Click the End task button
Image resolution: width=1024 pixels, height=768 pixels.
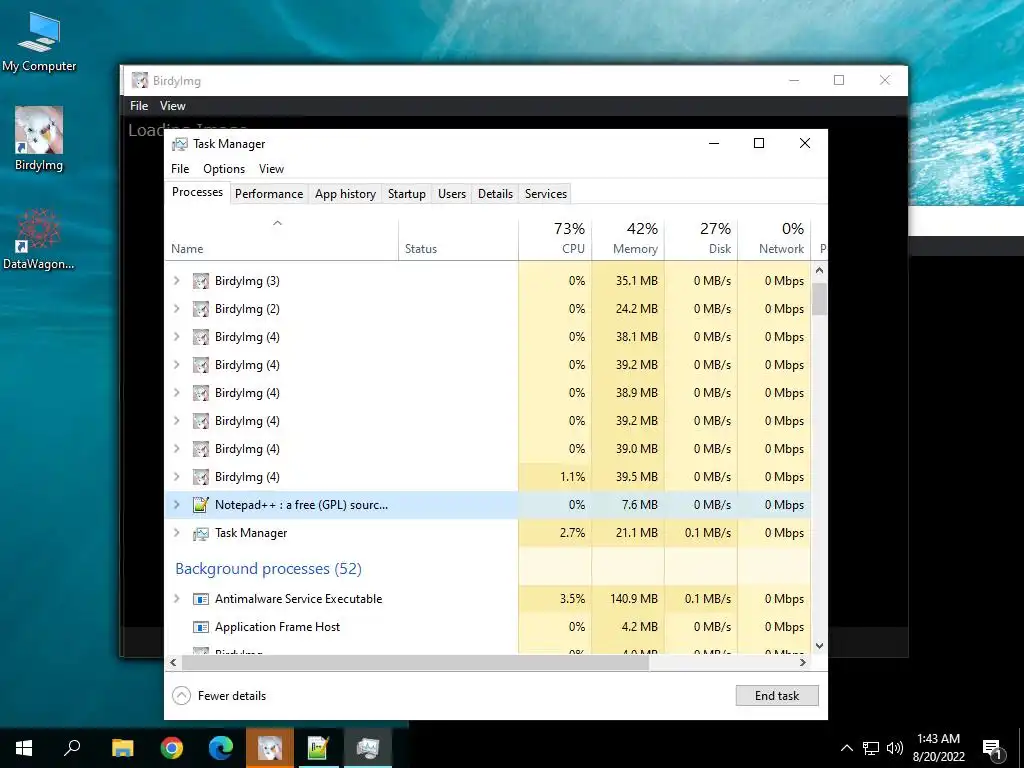click(777, 696)
